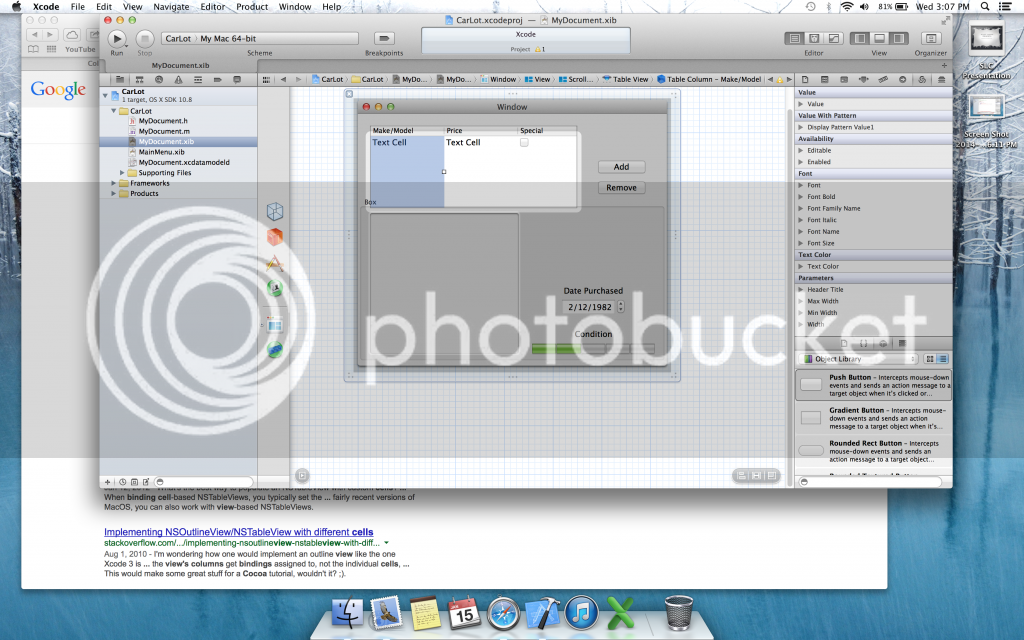Image resolution: width=1024 pixels, height=640 pixels.
Task: Select the Standard editor button
Action: (795, 39)
